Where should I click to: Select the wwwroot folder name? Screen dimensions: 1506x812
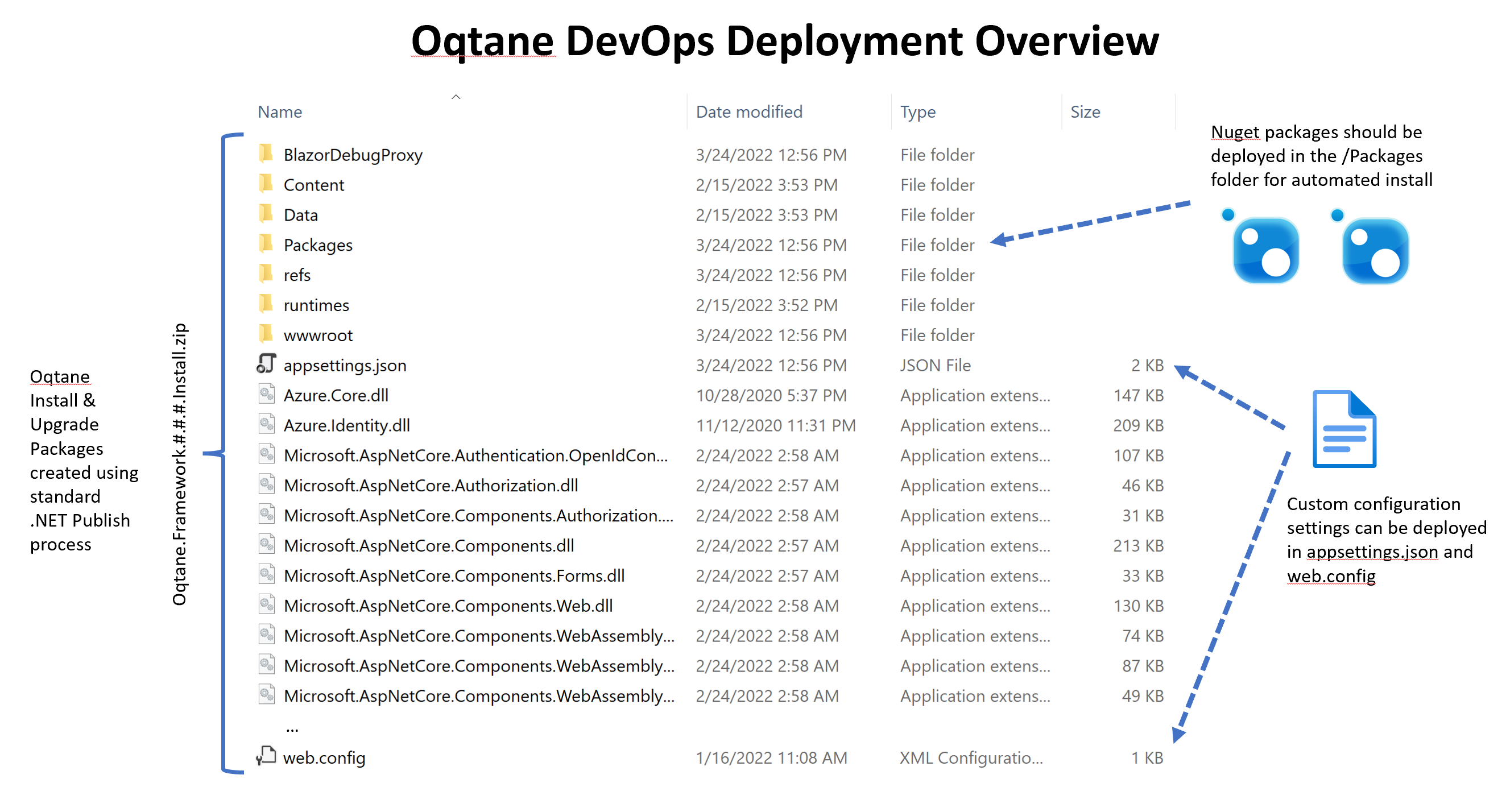[318, 335]
